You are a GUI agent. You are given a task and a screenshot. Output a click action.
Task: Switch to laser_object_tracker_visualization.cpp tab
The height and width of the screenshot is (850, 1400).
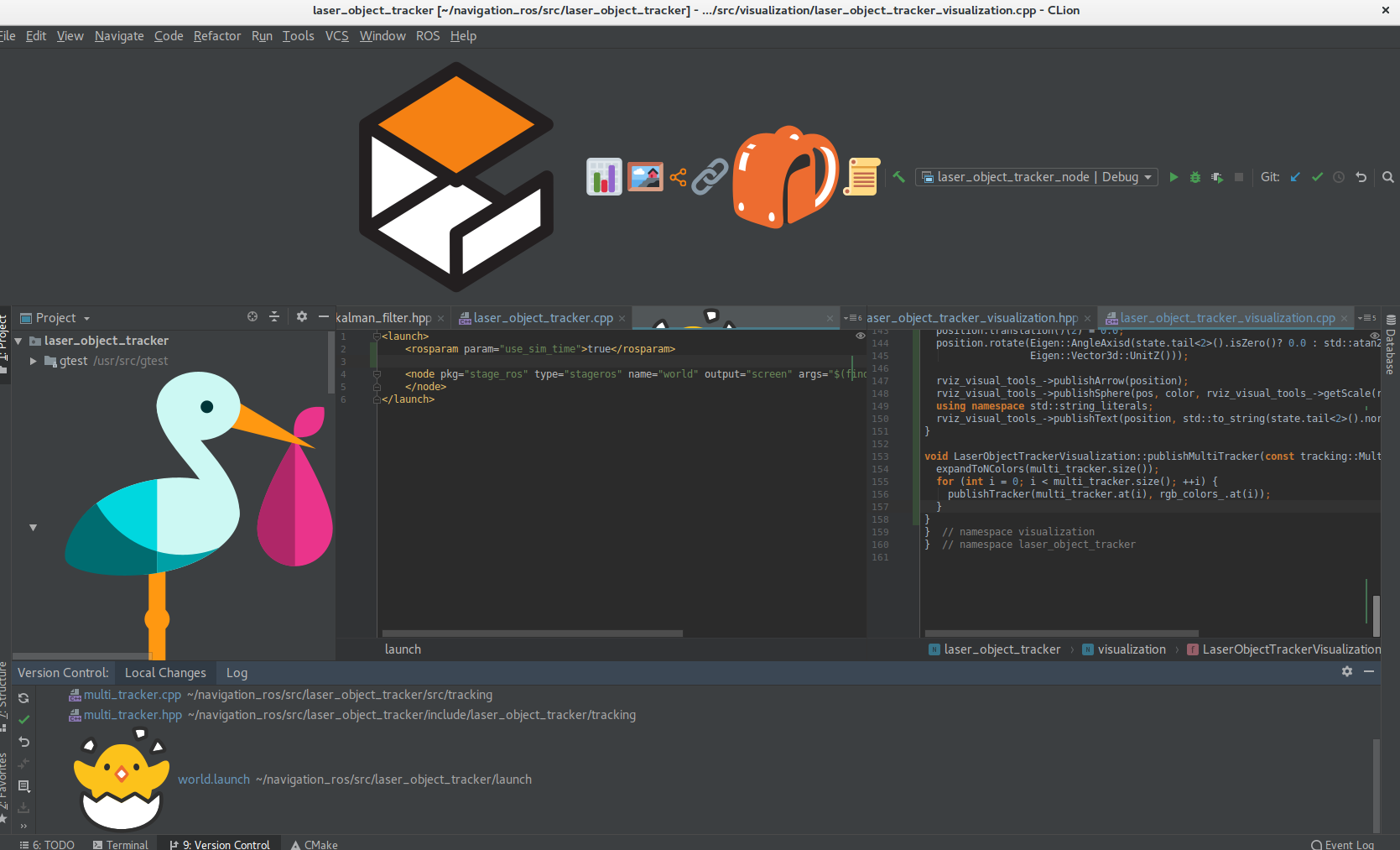coord(1228,318)
